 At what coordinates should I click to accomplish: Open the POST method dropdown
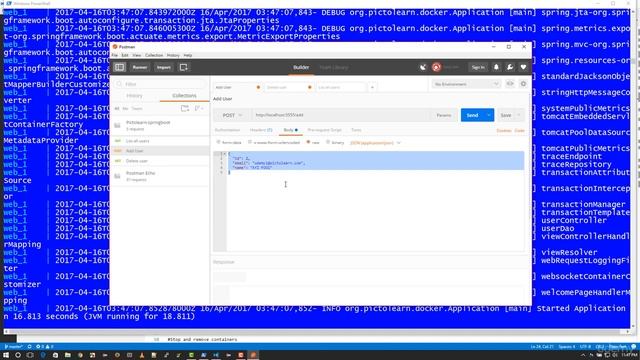231,115
